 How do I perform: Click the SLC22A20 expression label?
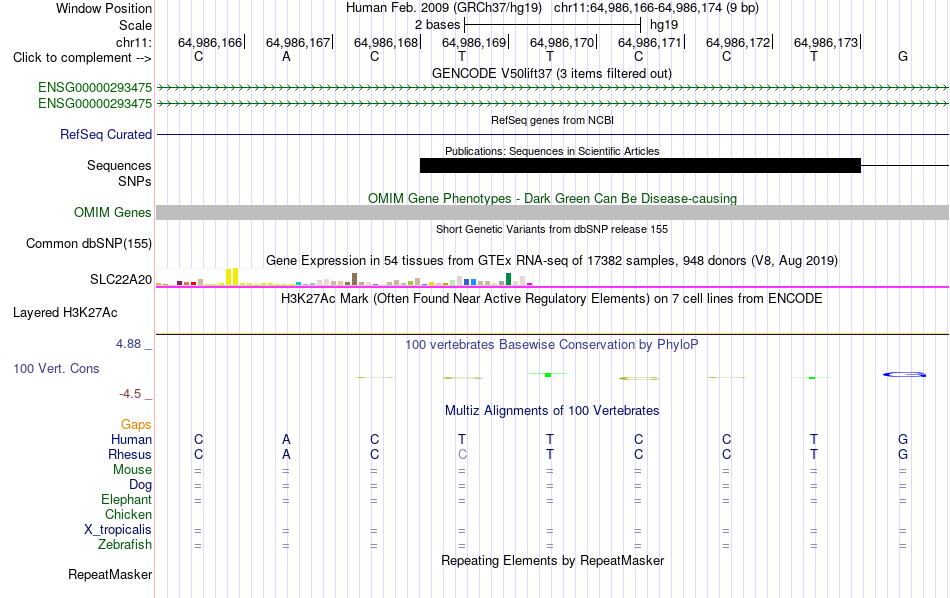coord(121,279)
